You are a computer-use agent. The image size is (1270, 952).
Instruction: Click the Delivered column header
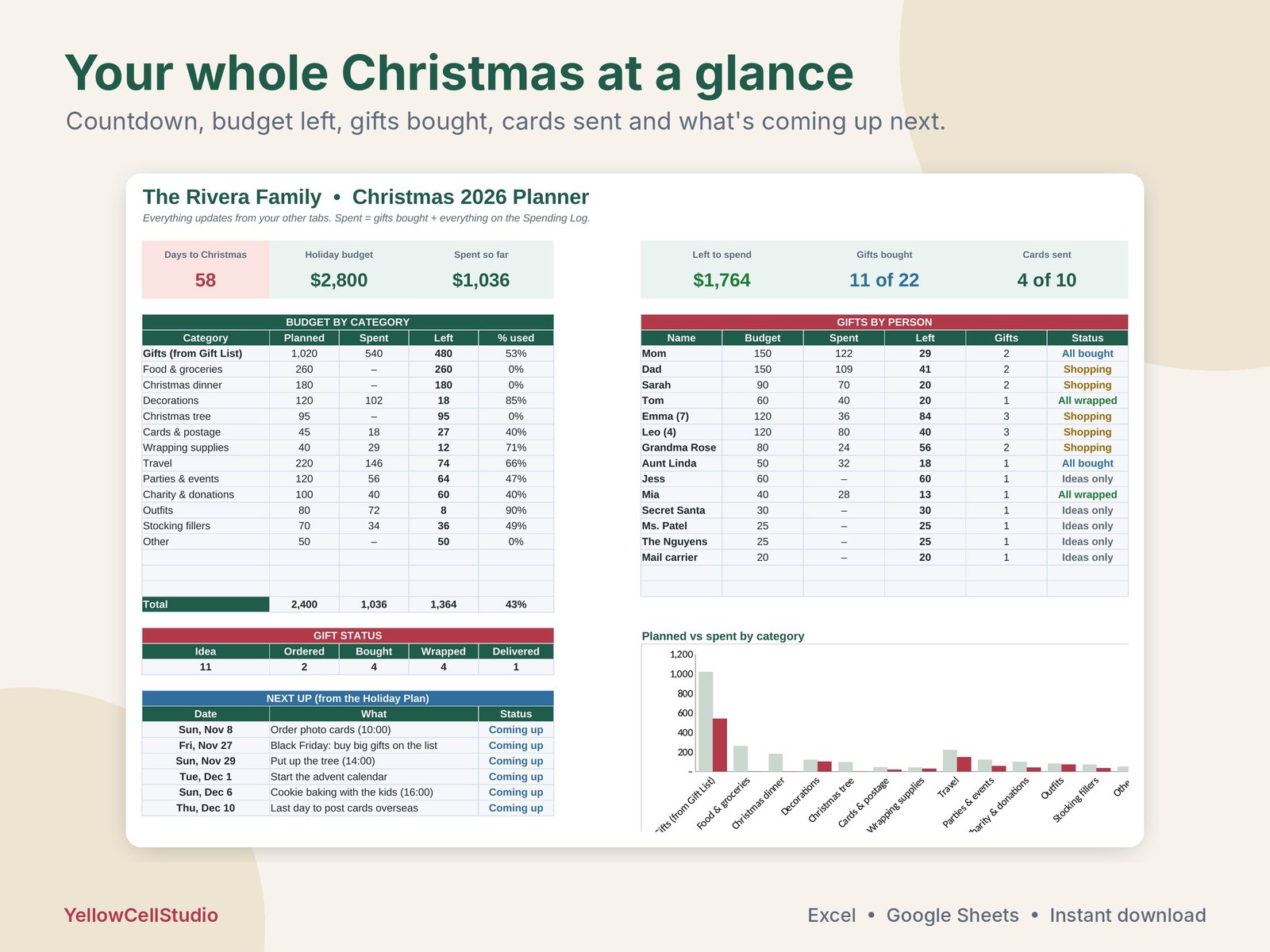(x=516, y=651)
